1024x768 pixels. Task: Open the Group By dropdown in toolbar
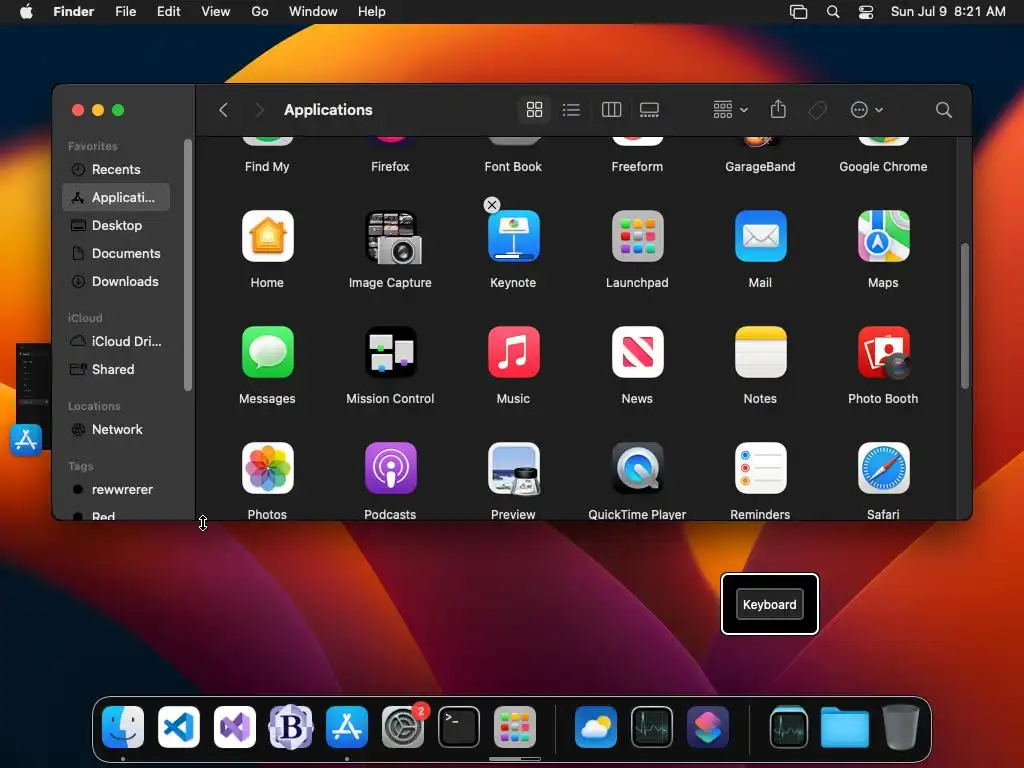click(730, 110)
